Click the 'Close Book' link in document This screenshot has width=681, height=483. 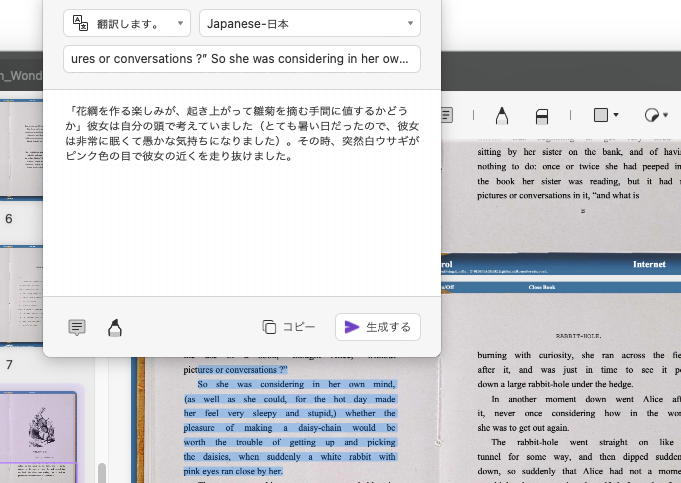click(542, 287)
